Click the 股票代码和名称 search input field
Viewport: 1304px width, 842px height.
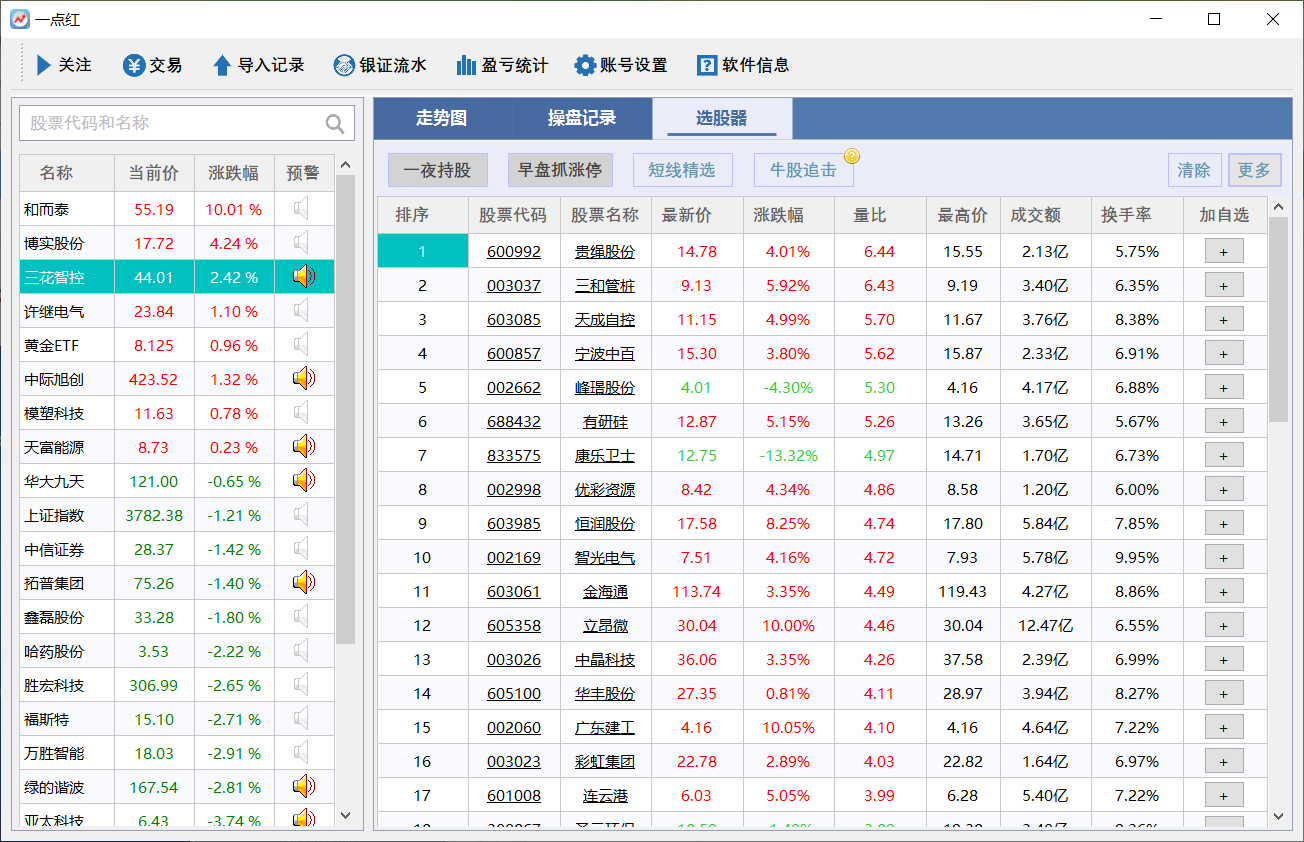click(x=170, y=123)
